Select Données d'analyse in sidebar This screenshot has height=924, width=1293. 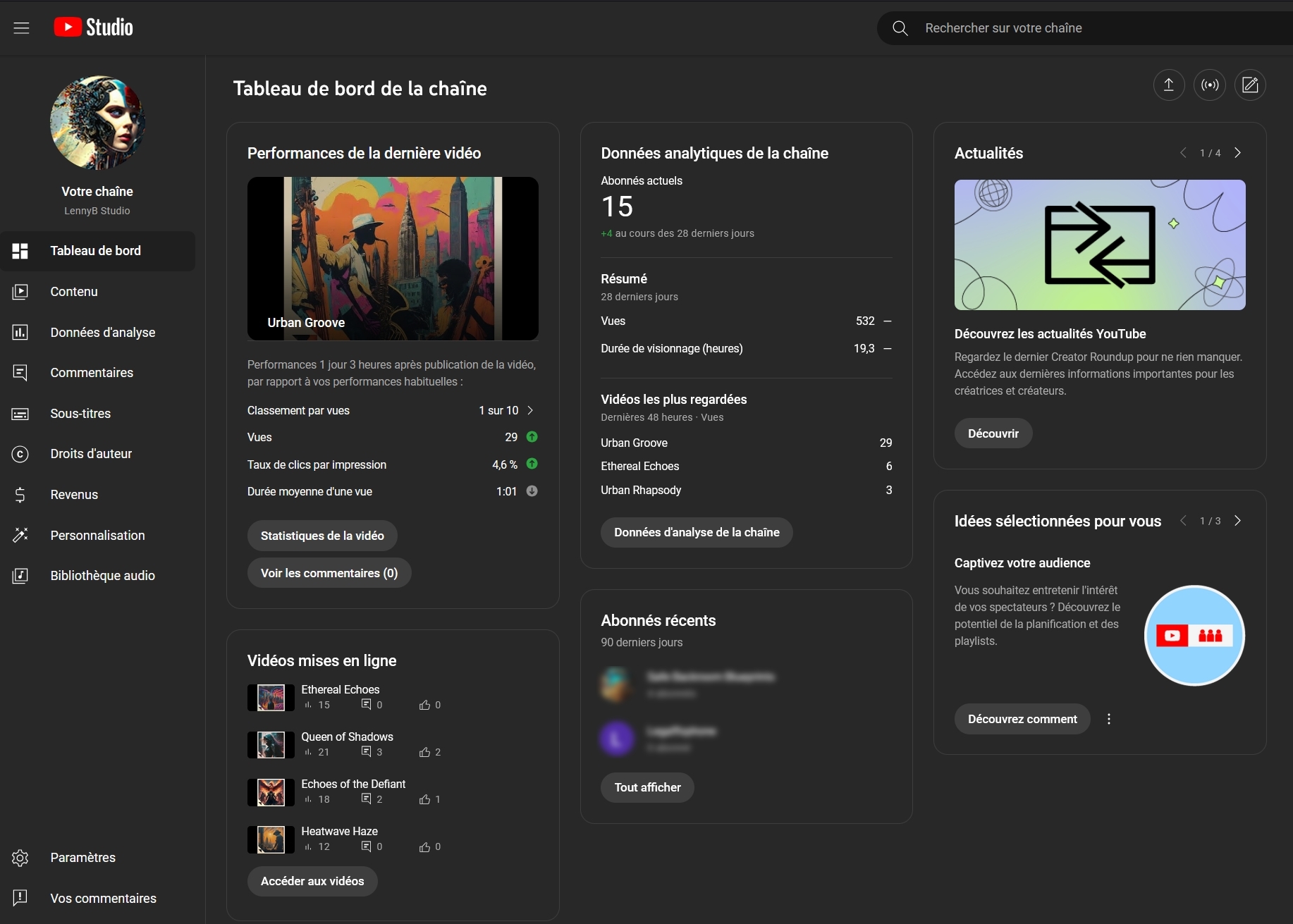click(102, 333)
